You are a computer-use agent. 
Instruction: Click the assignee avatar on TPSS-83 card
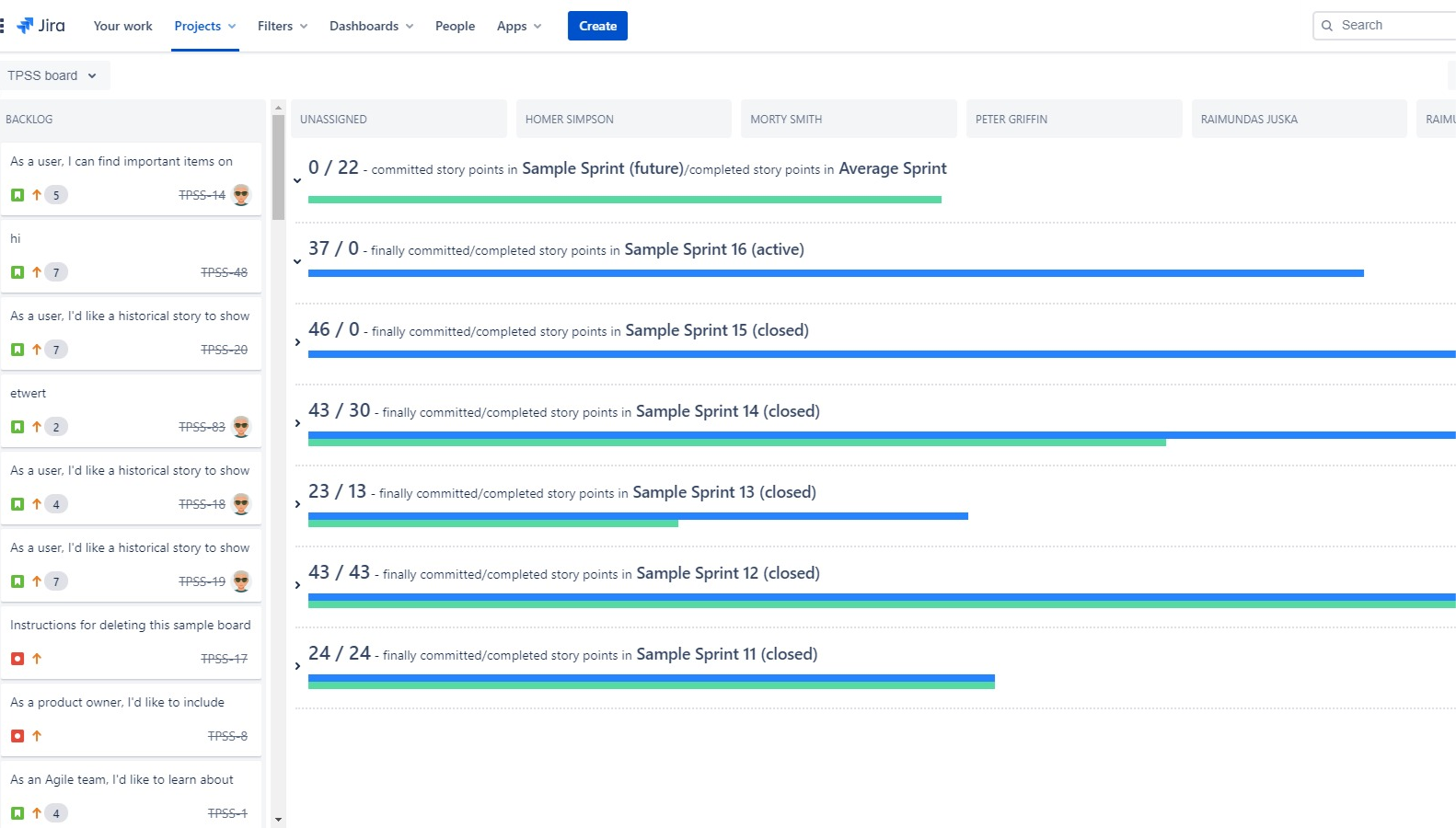[x=241, y=427]
